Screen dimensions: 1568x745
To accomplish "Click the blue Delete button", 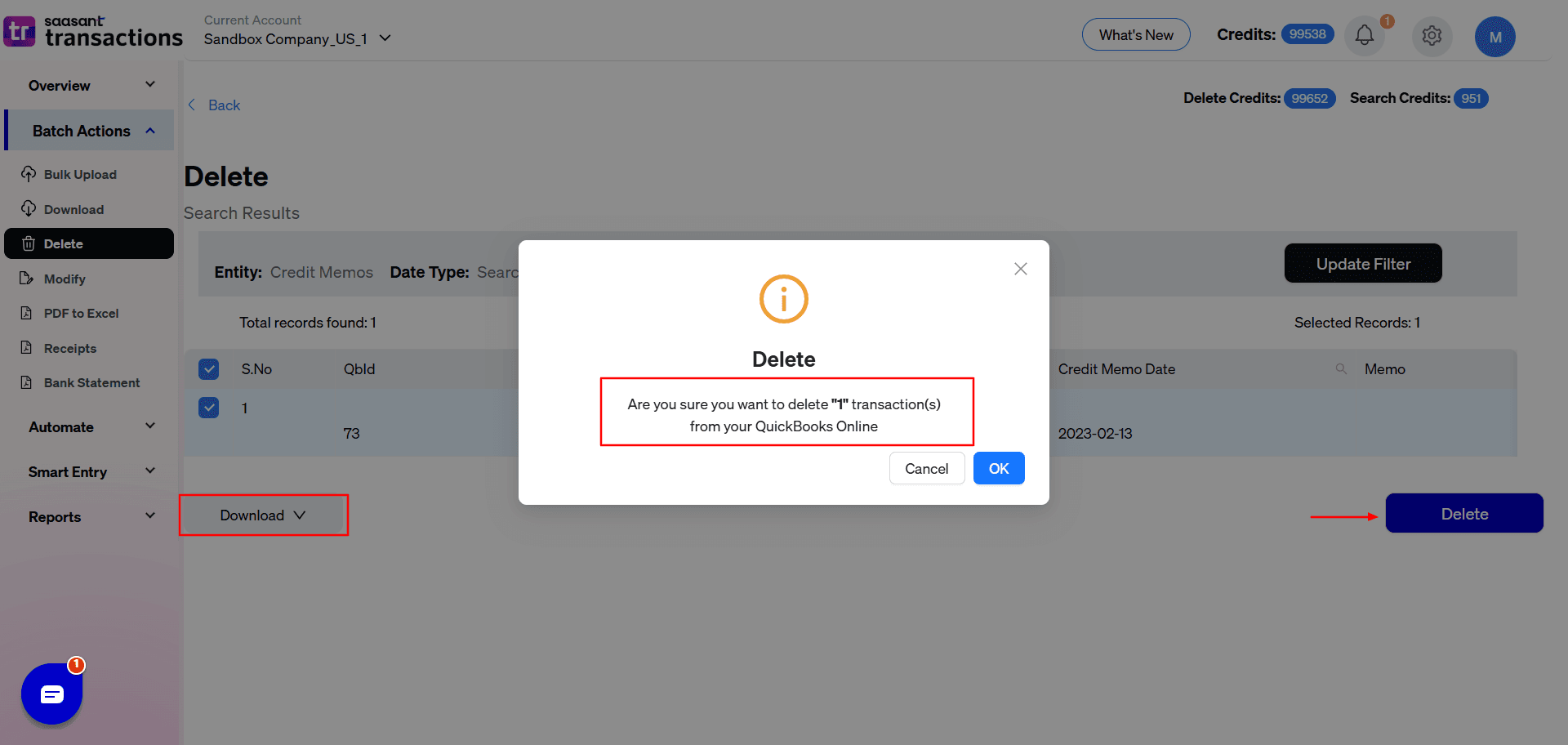I will [1464, 513].
